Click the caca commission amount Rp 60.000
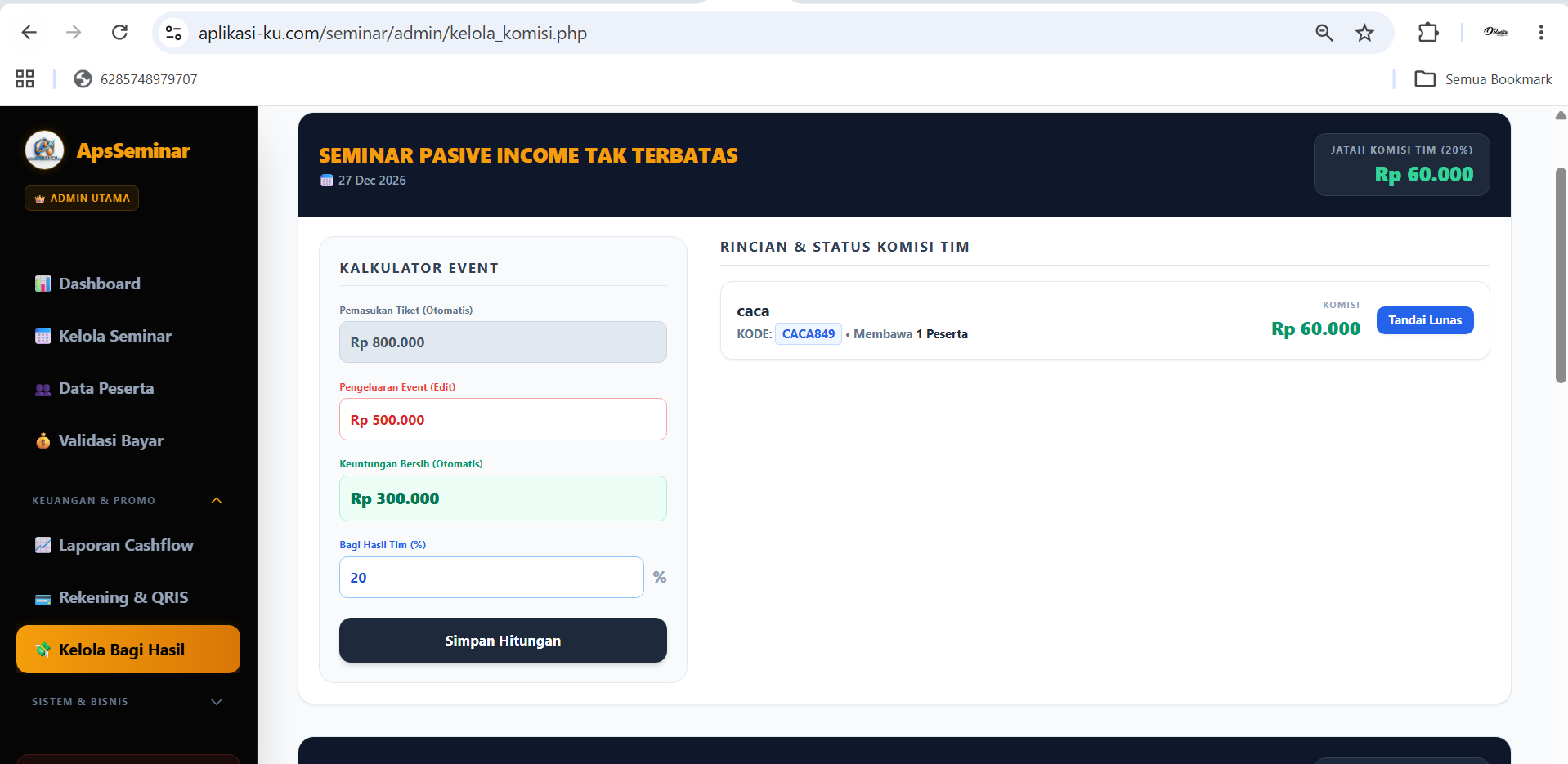This screenshot has width=1568, height=764. (1315, 328)
